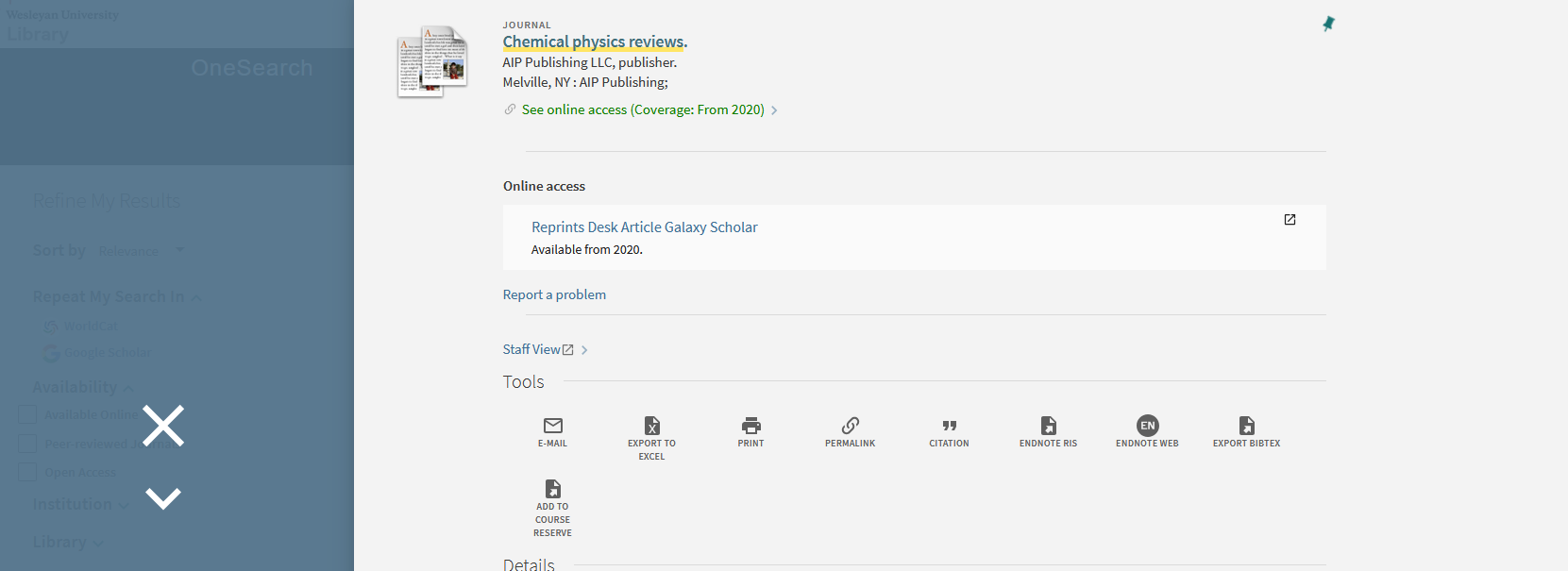Export to EndNote RIS
The height and width of the screenshot is (571, 1568).
click(1048, 427)
